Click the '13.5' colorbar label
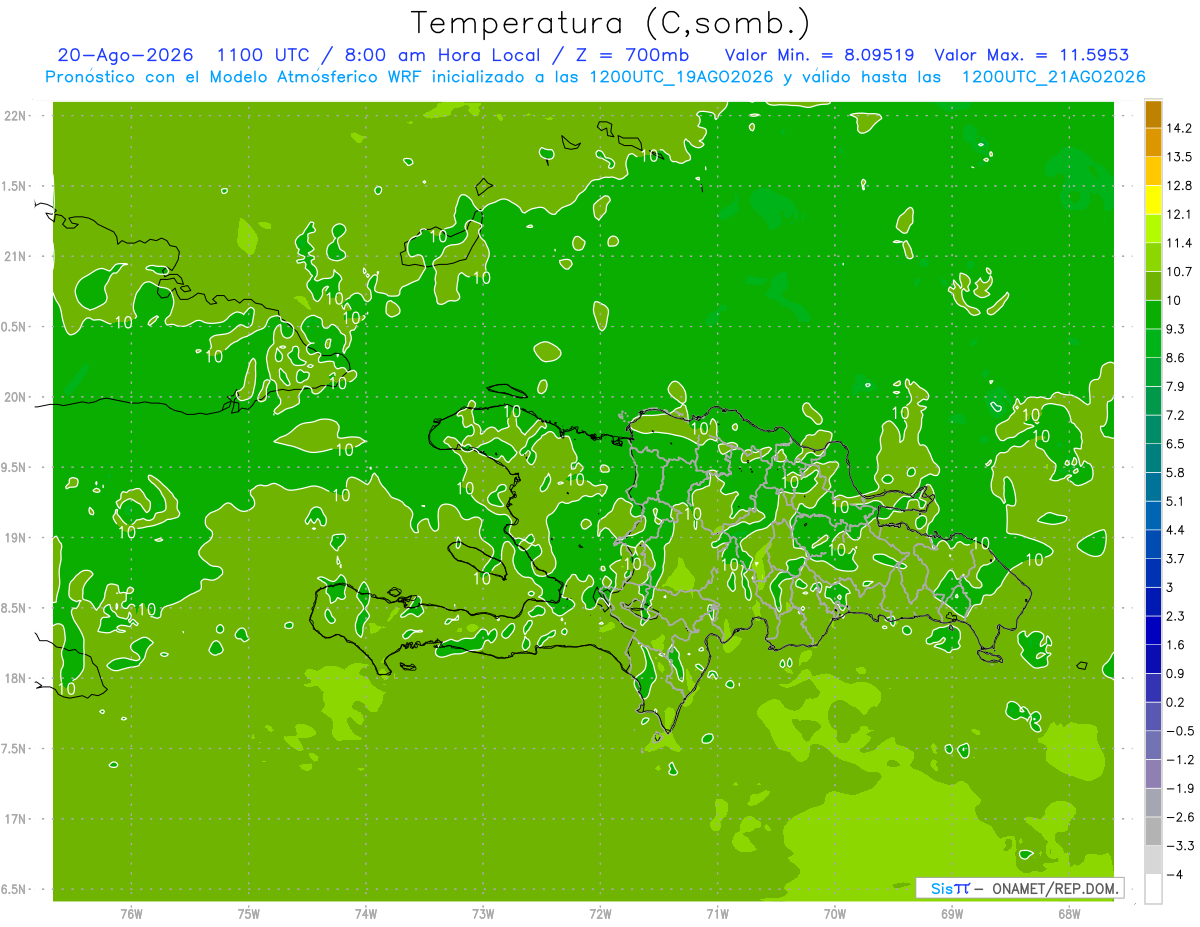The image size is (1200, 927). point(1179,157)
